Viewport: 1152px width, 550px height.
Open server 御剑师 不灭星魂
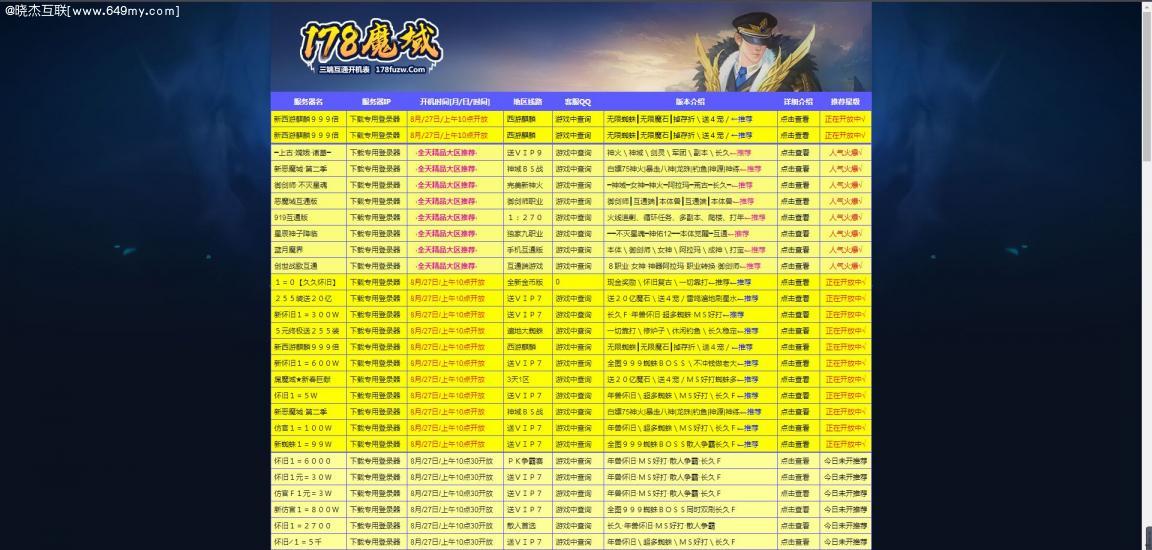point(300,185)
